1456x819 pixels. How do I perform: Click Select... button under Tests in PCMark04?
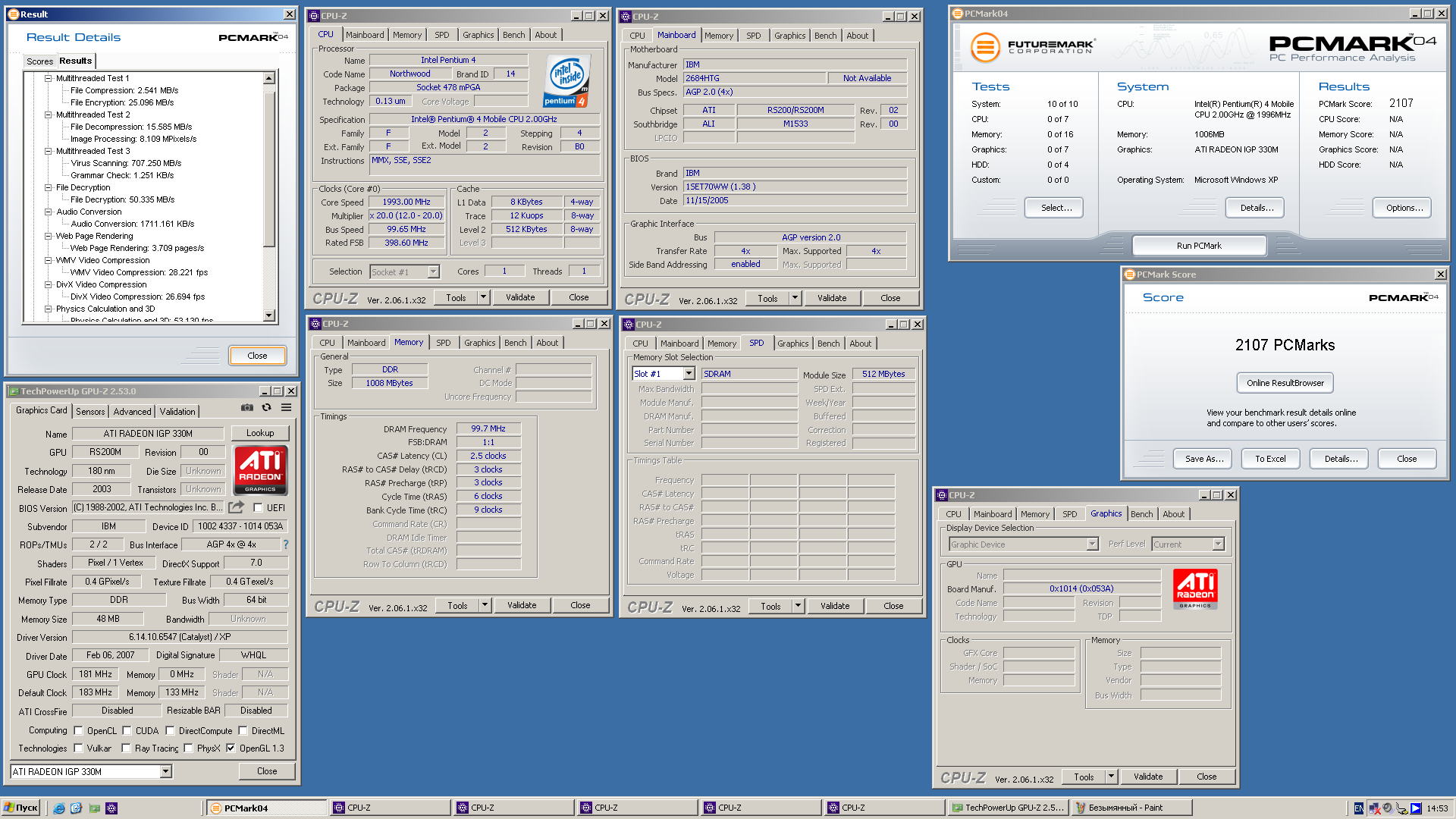pyautogui.click(x=1053, y=208)
